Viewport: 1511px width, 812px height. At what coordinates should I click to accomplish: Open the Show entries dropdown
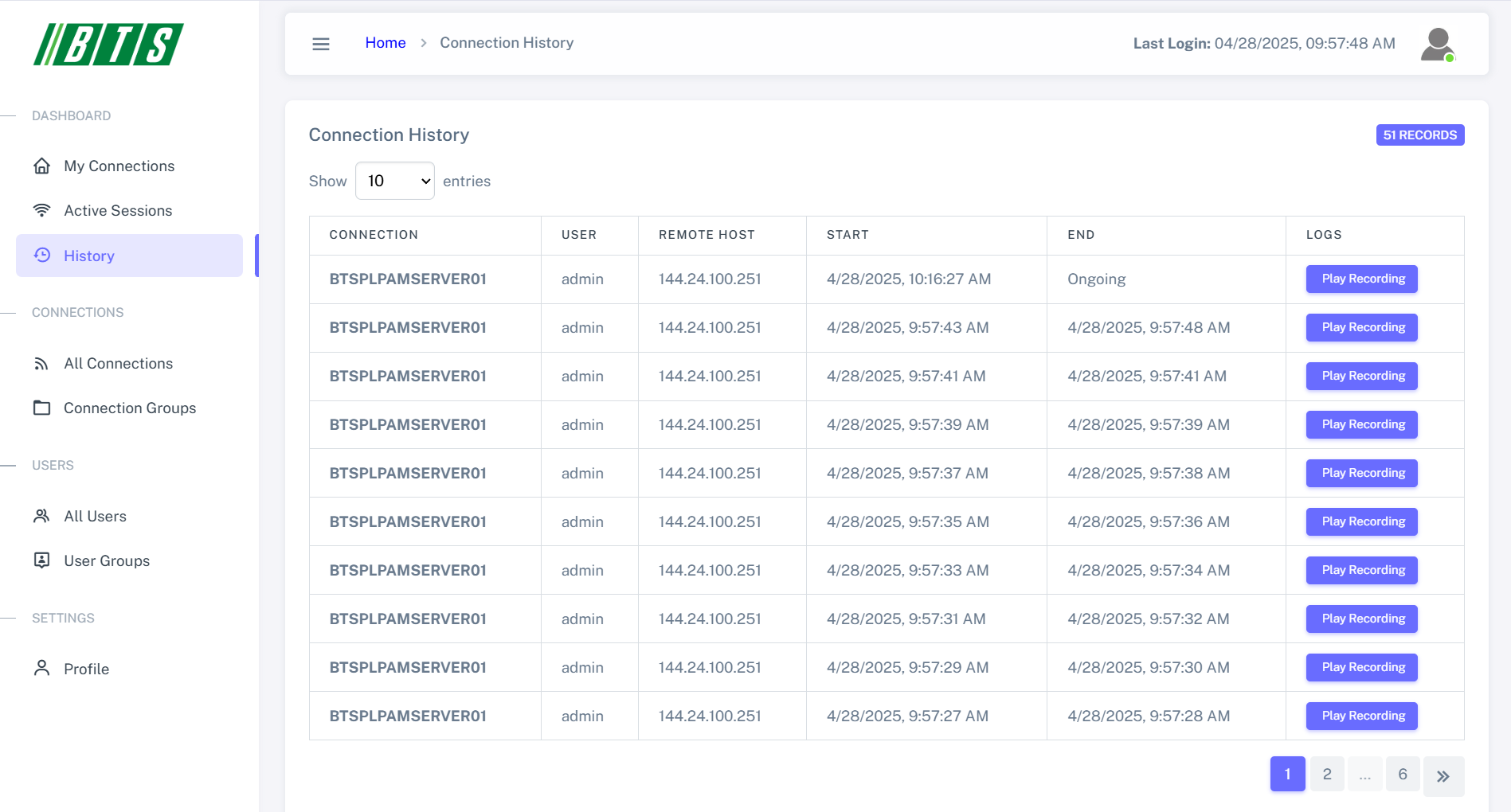click(394, 181)
